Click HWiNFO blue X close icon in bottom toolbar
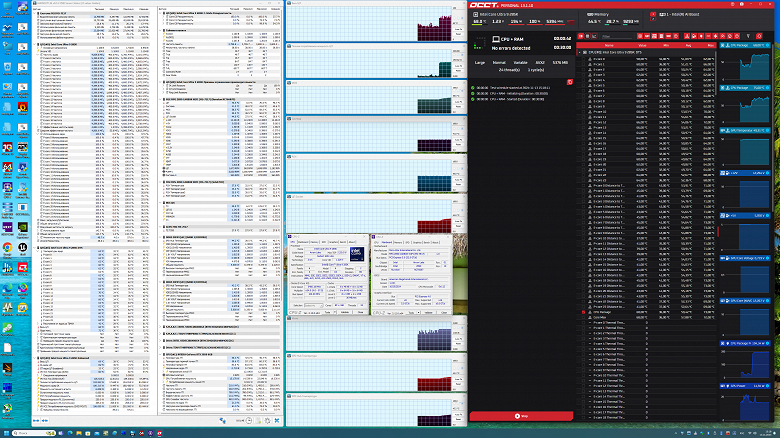The image size is (780, 438). tap(277, 421)
